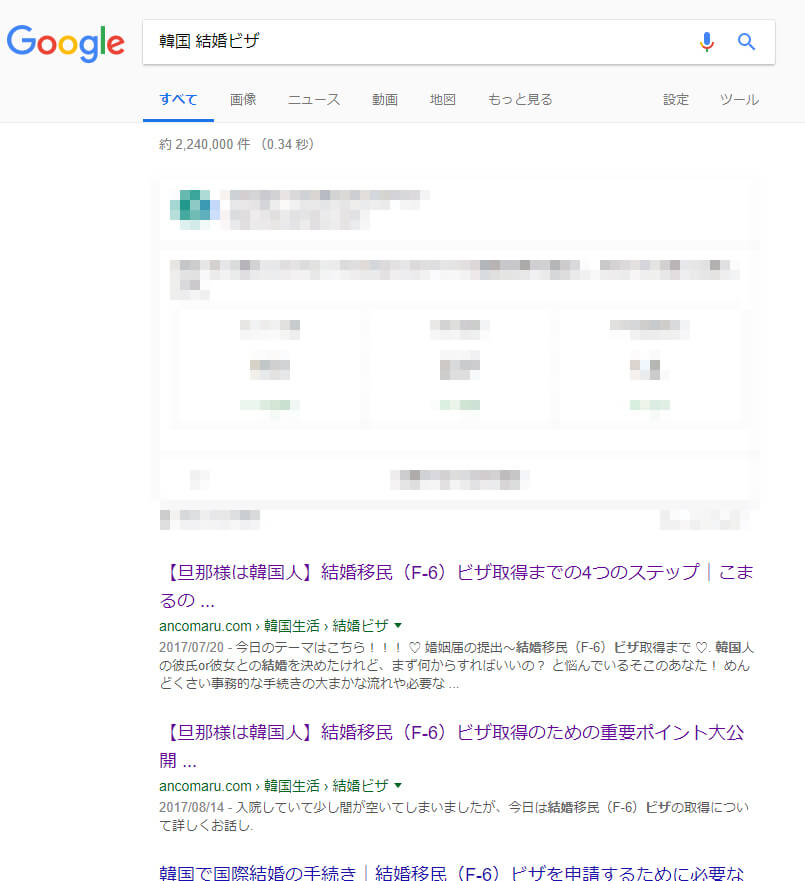Viewport: 805px width, 881px height.
Task: Click the blue magnifier search button
Action: coord(746,42)
